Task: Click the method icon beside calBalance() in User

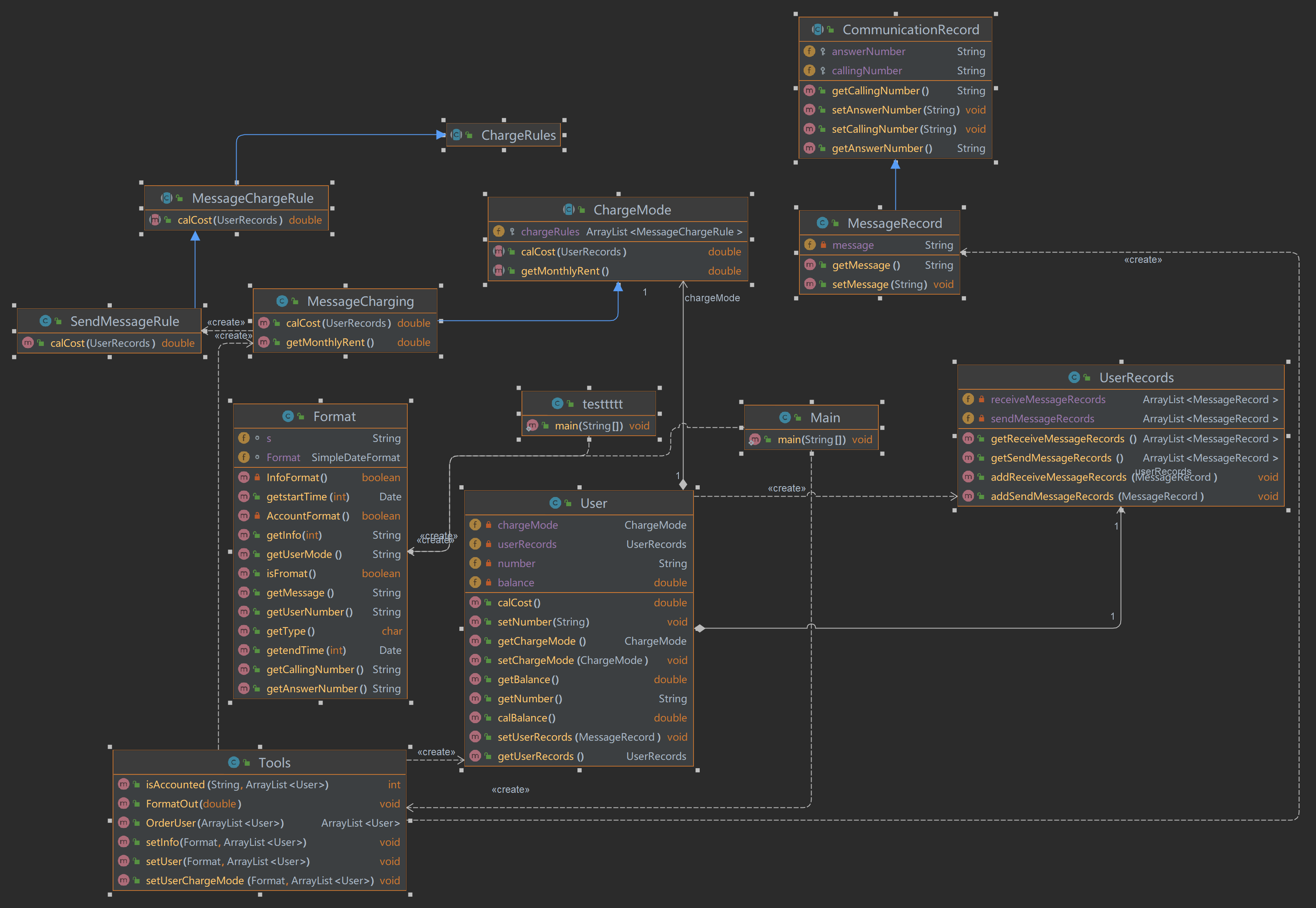Action: [475, 717]
